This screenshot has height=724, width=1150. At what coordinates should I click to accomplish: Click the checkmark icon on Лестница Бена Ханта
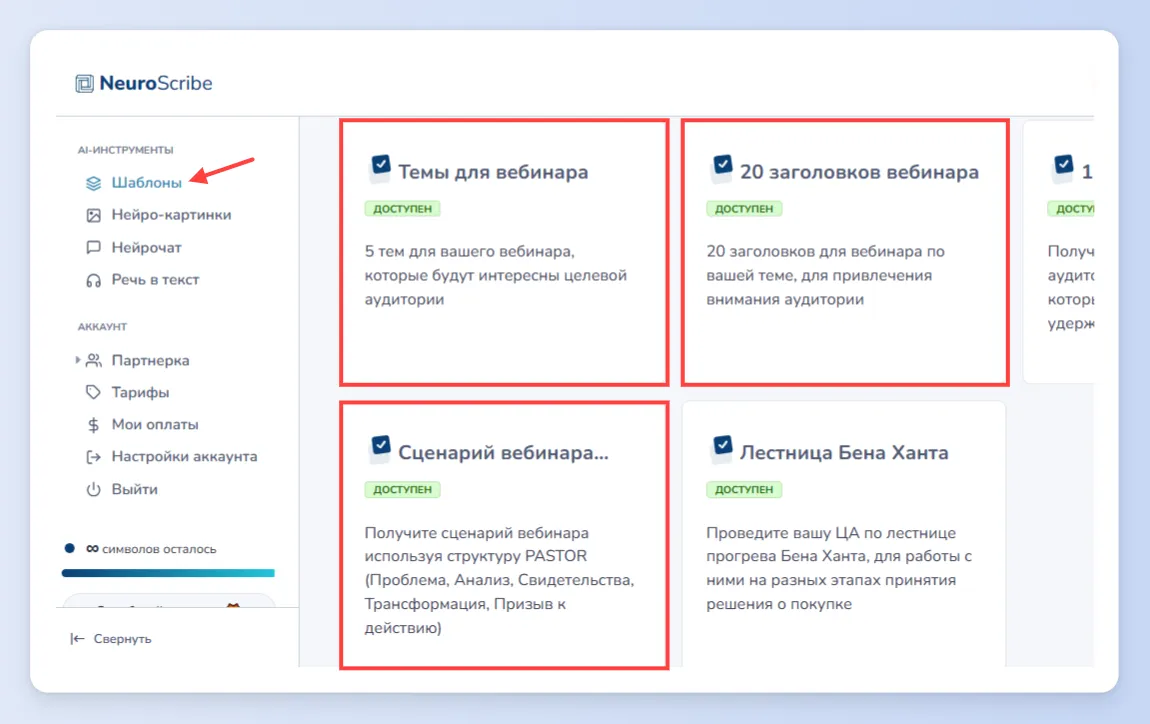click(x=722, y=446)
